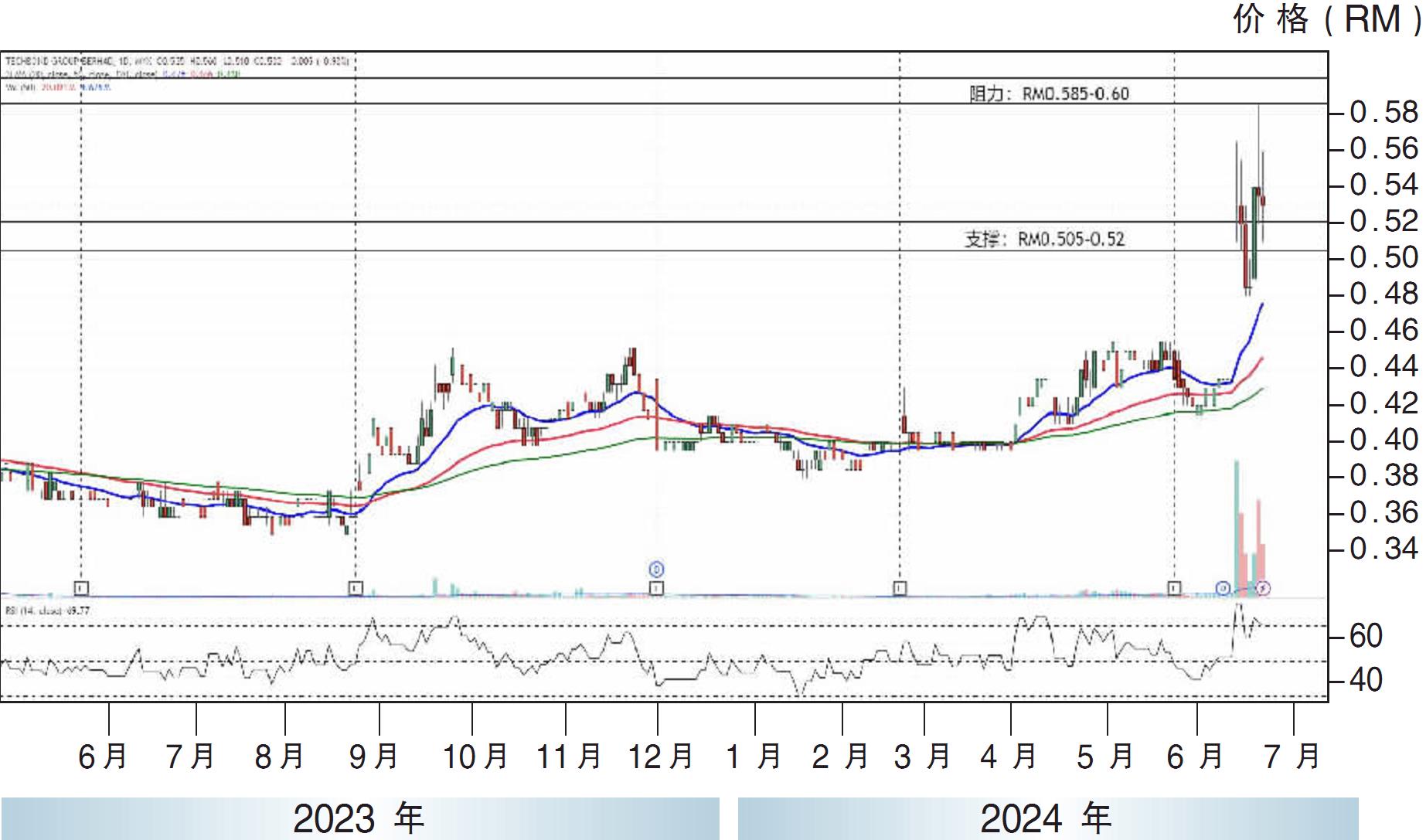The height and width of the screenshot is (840, 1426).
Task: Click the earnings marker below the December 2023 dividend icon
Action: pos(656,589)
